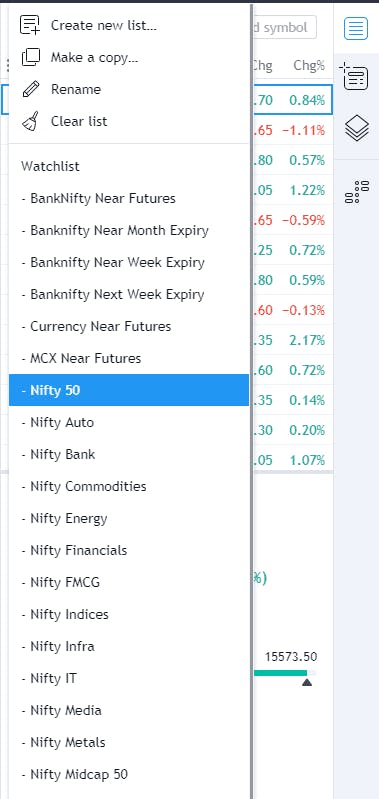The image size is (379, 799).
Task: Click the 15573.50 price range bar
Action: [285, 673]
